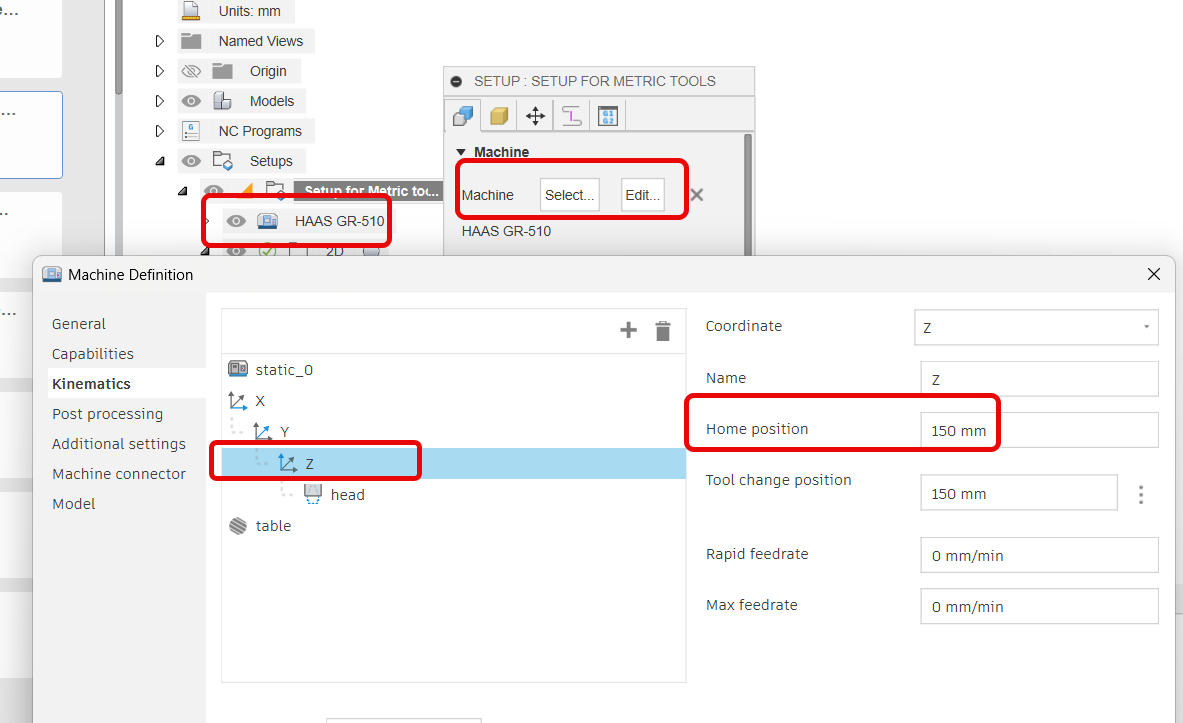Expand the NC Programs node
1183x723 pixels.
point(159,131)
